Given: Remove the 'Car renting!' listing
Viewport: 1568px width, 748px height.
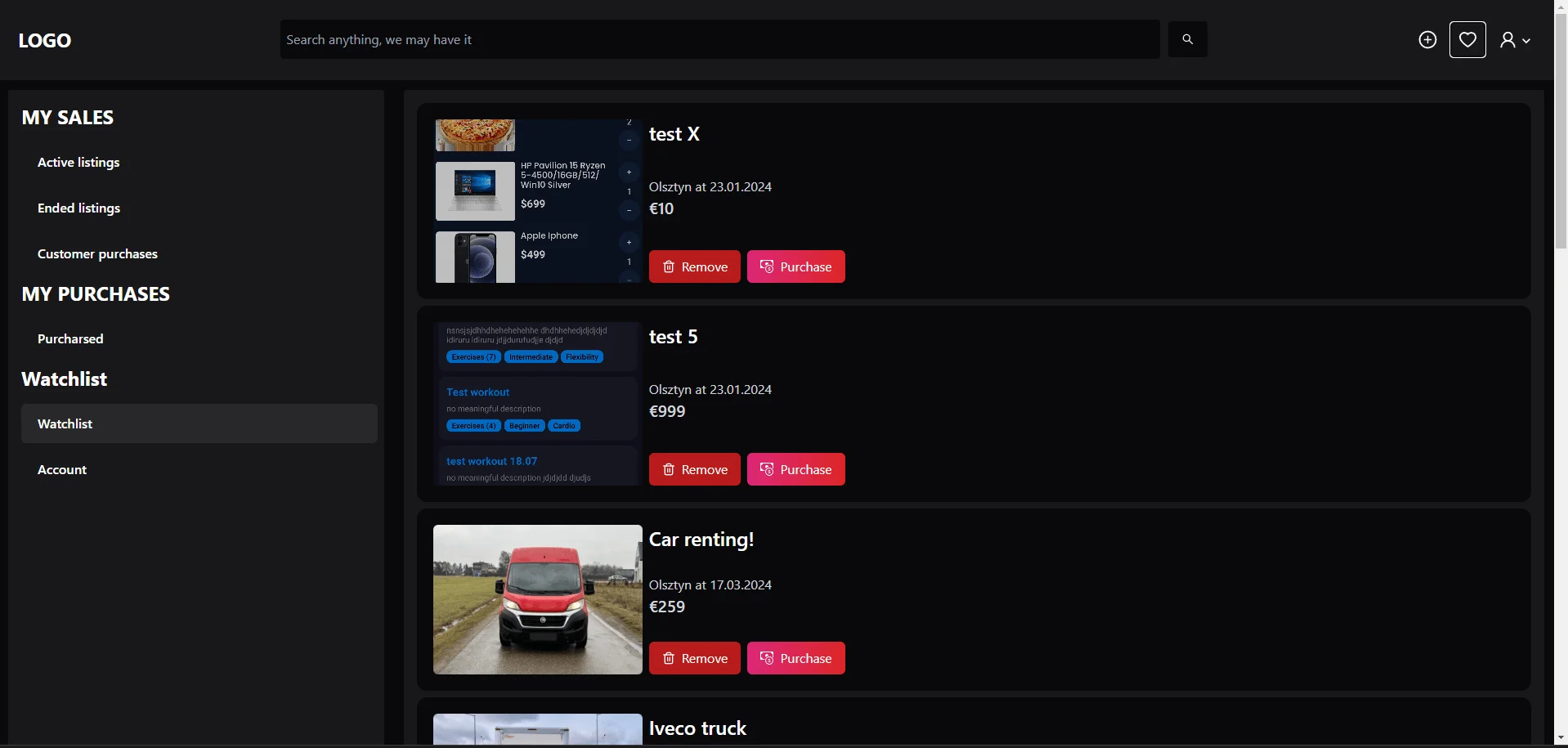Looking at the screenshot, I should point(694,658).
